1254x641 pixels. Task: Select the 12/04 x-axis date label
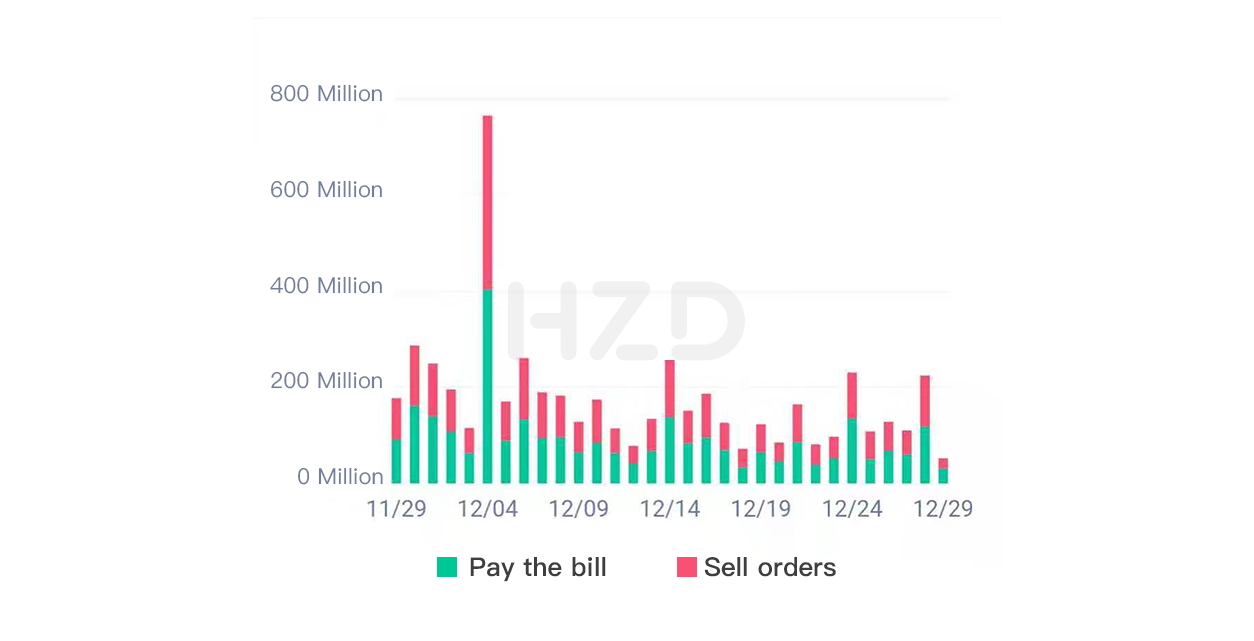(487, 509)
